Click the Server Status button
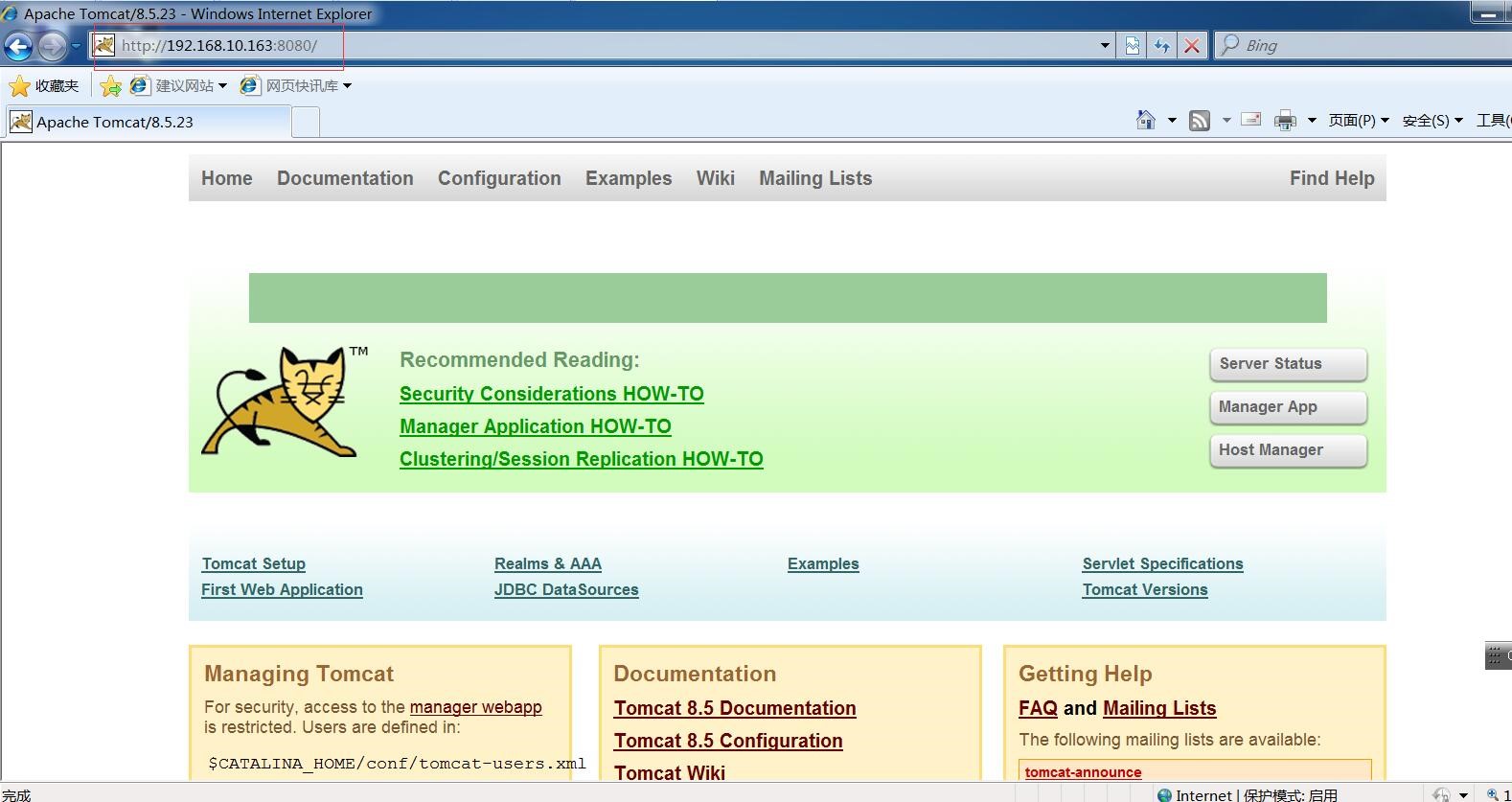 click(1288, 364)
